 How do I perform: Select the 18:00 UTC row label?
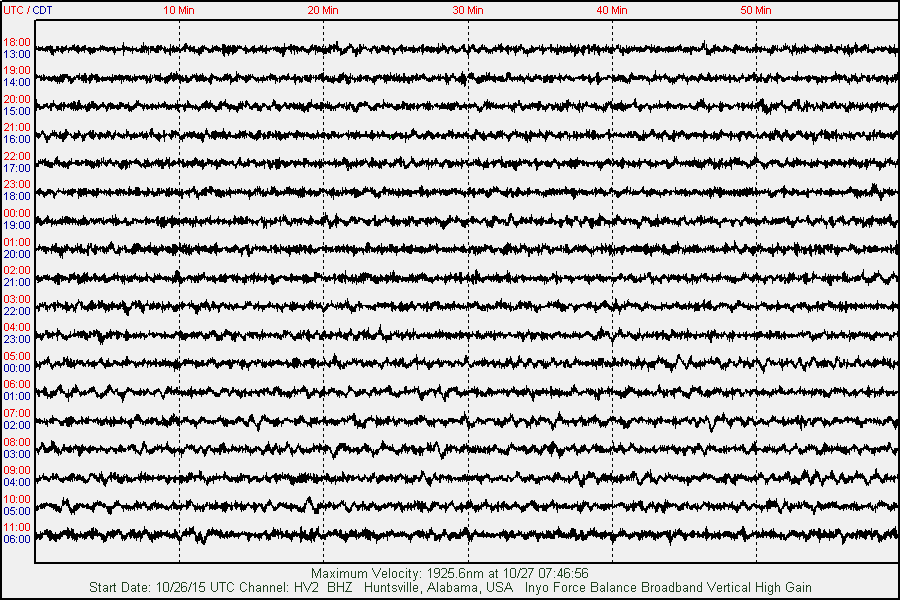17,42
